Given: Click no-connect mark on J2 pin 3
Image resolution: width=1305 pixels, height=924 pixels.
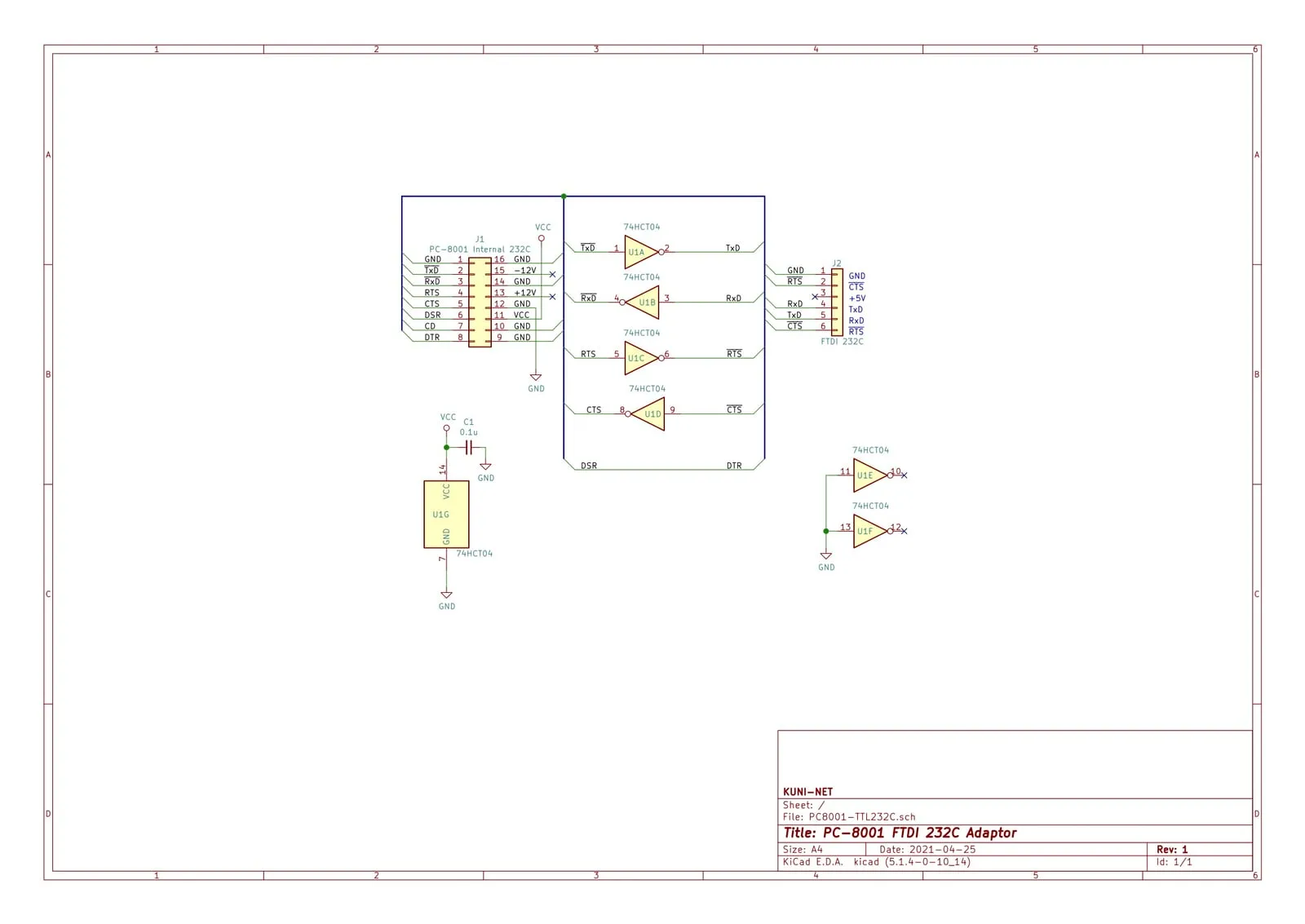Looking at the screenshot, I should 815,297.
